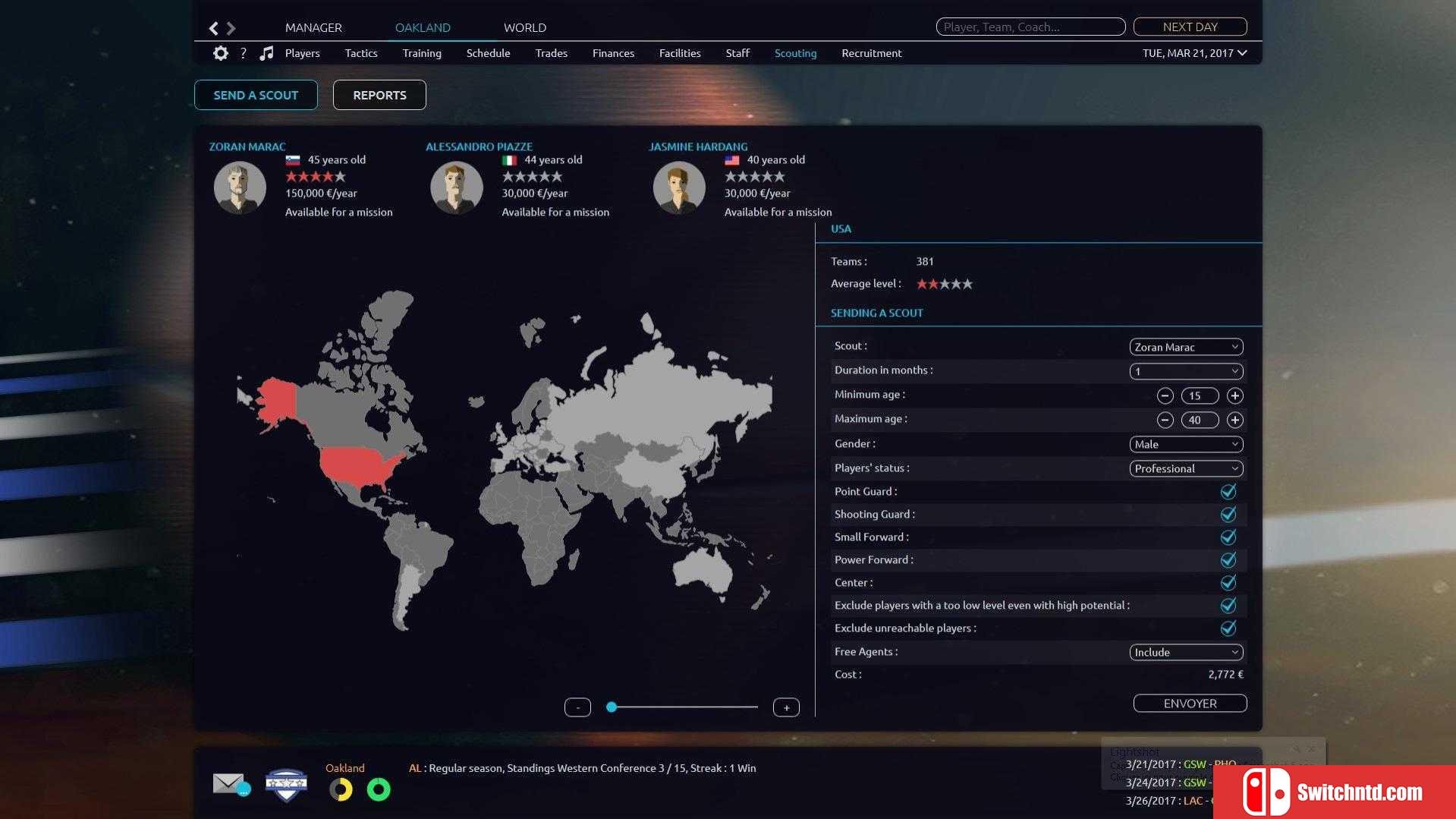
Task: Open the Recruitment menu
Action: pos(871,53)
